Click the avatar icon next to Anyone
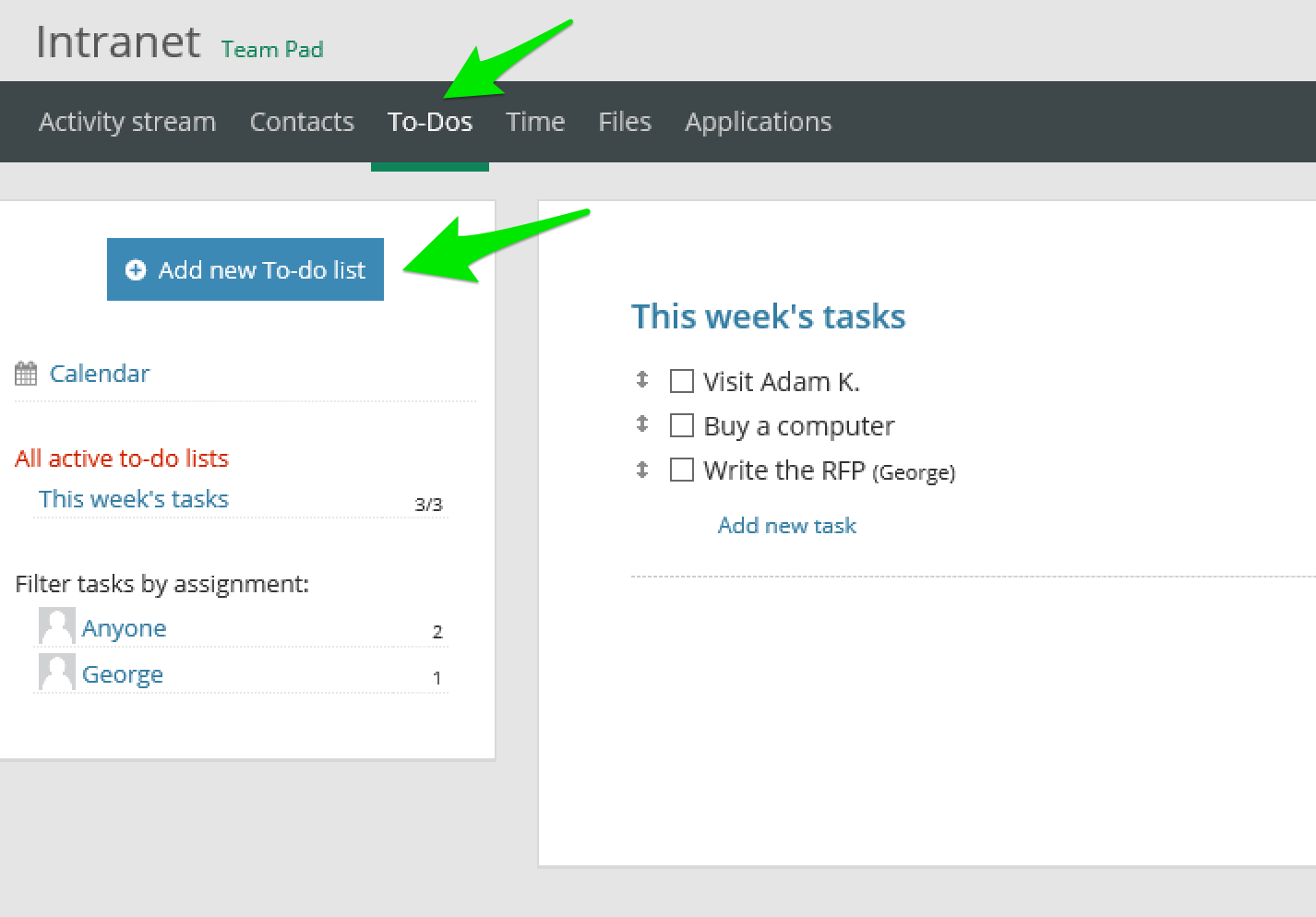 tap(56, 626)
